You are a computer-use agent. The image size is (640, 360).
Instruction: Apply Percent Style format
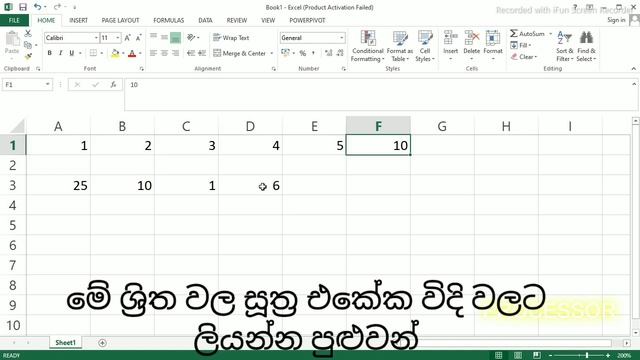pos(302,53)
